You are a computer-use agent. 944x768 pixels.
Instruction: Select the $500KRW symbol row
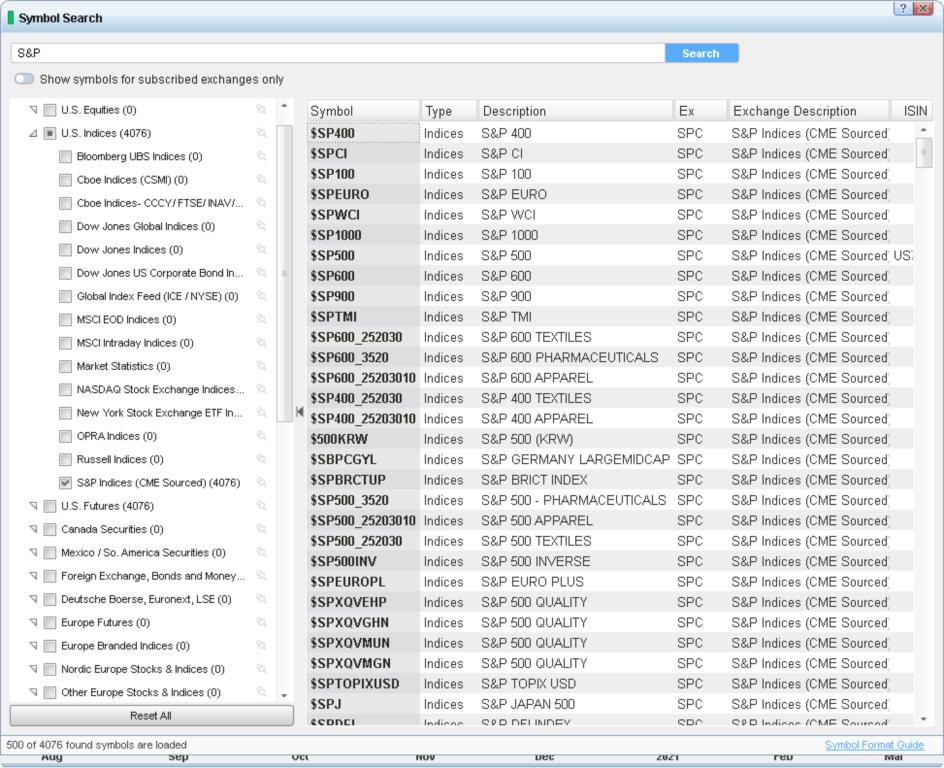(x=610, y=439)
